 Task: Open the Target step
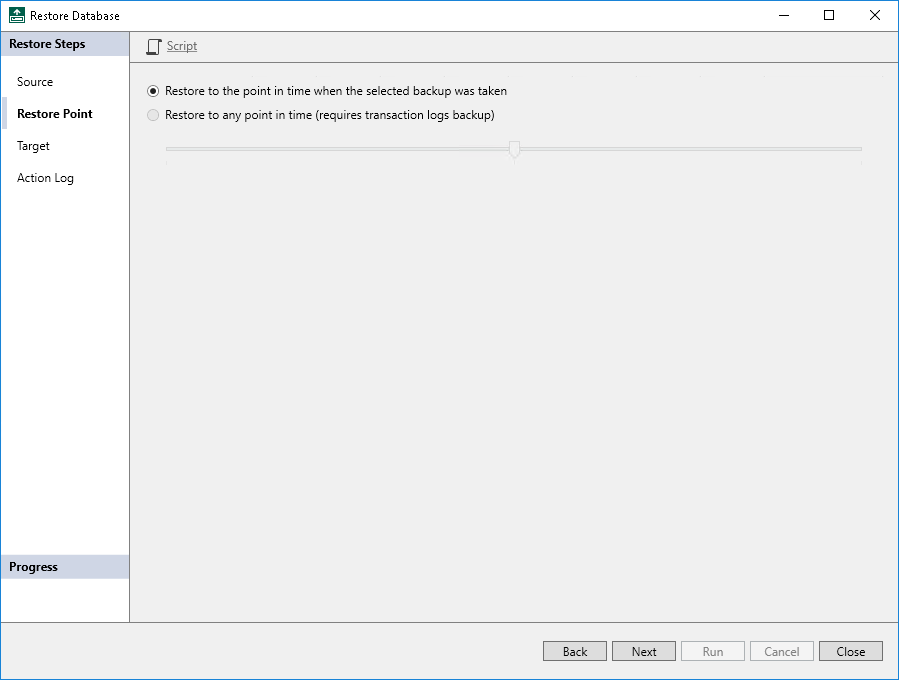pyautogui.click(x=32, y=145)
